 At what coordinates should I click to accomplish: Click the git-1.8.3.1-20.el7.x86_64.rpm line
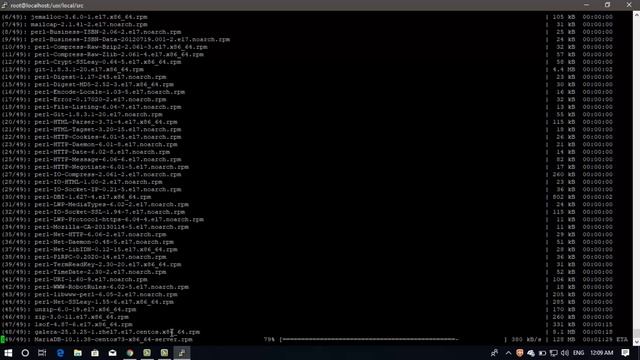(72, 69)
